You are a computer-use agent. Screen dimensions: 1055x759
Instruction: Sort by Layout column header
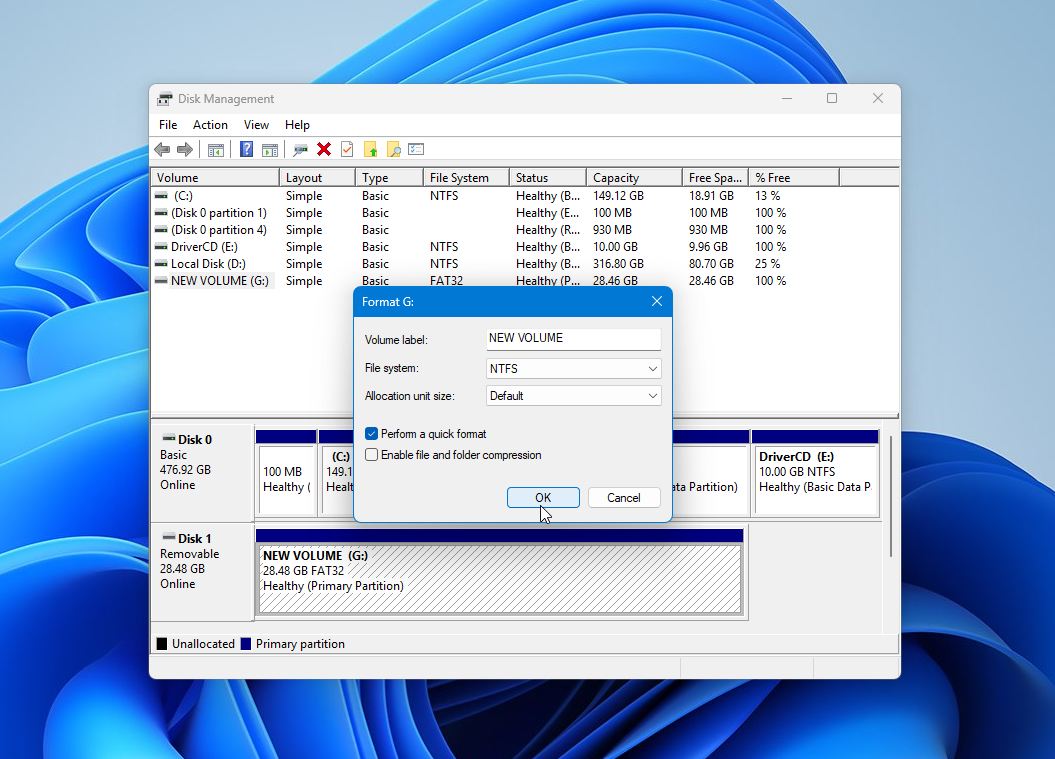(317, 178)
